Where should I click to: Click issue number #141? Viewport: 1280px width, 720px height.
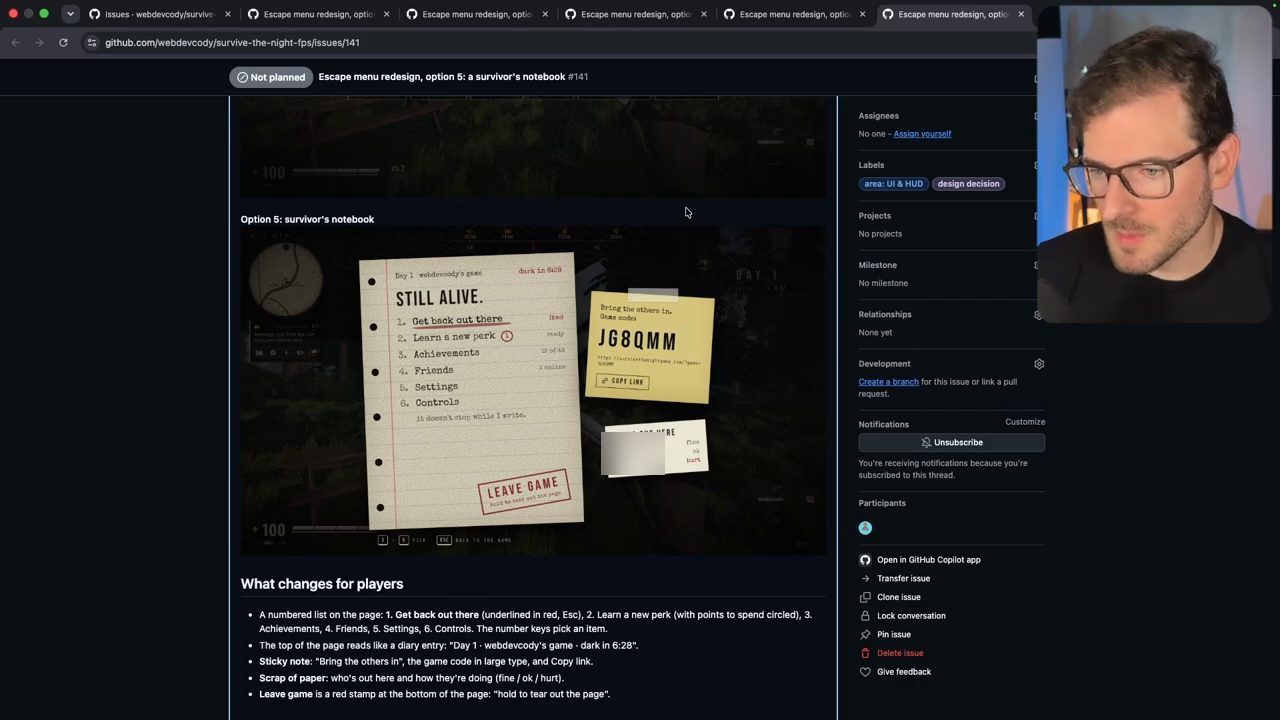click(x=578, y=77)
